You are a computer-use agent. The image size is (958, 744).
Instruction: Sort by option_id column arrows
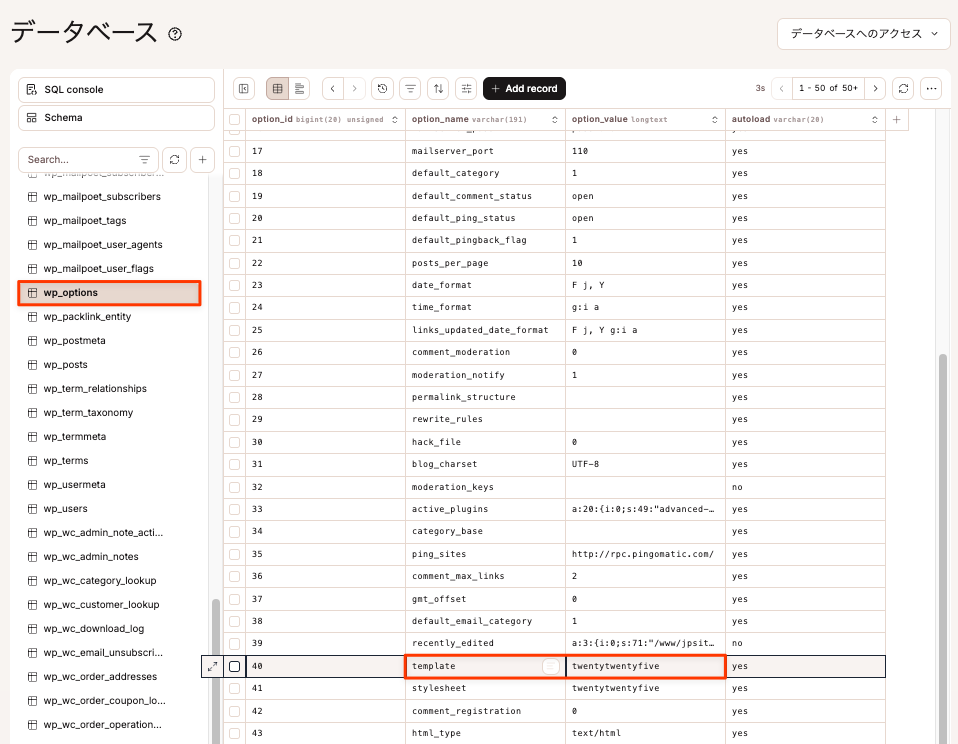point(395,120)
